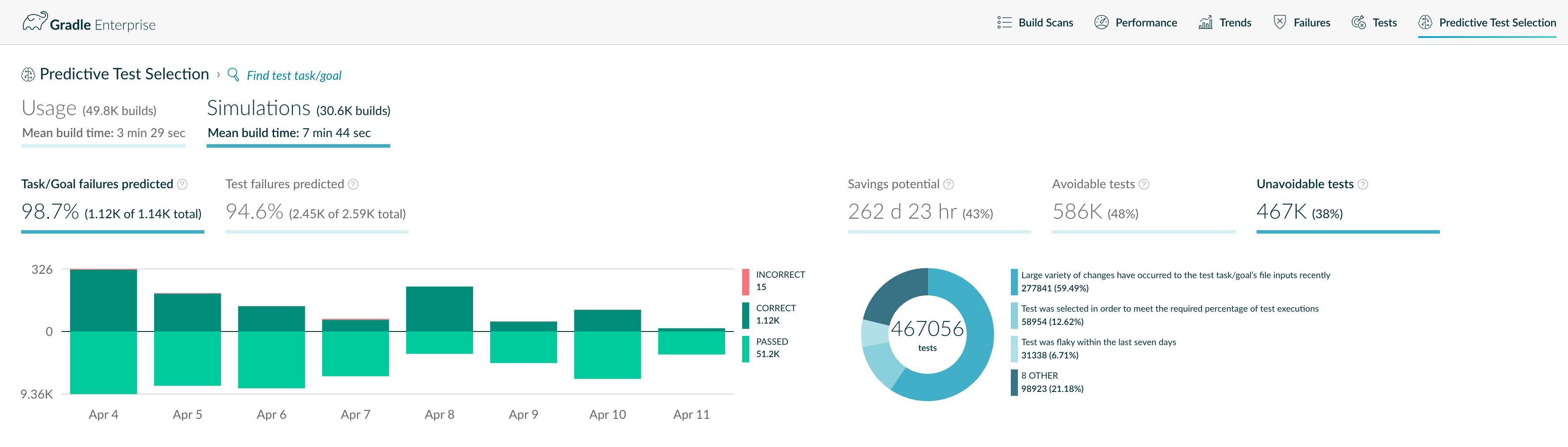
Task: Select Test failures predicted metric
Action: pos(317,204)
